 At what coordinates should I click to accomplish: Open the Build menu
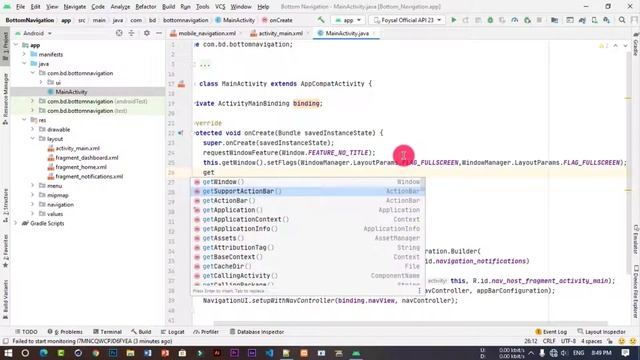coord(168,7)
